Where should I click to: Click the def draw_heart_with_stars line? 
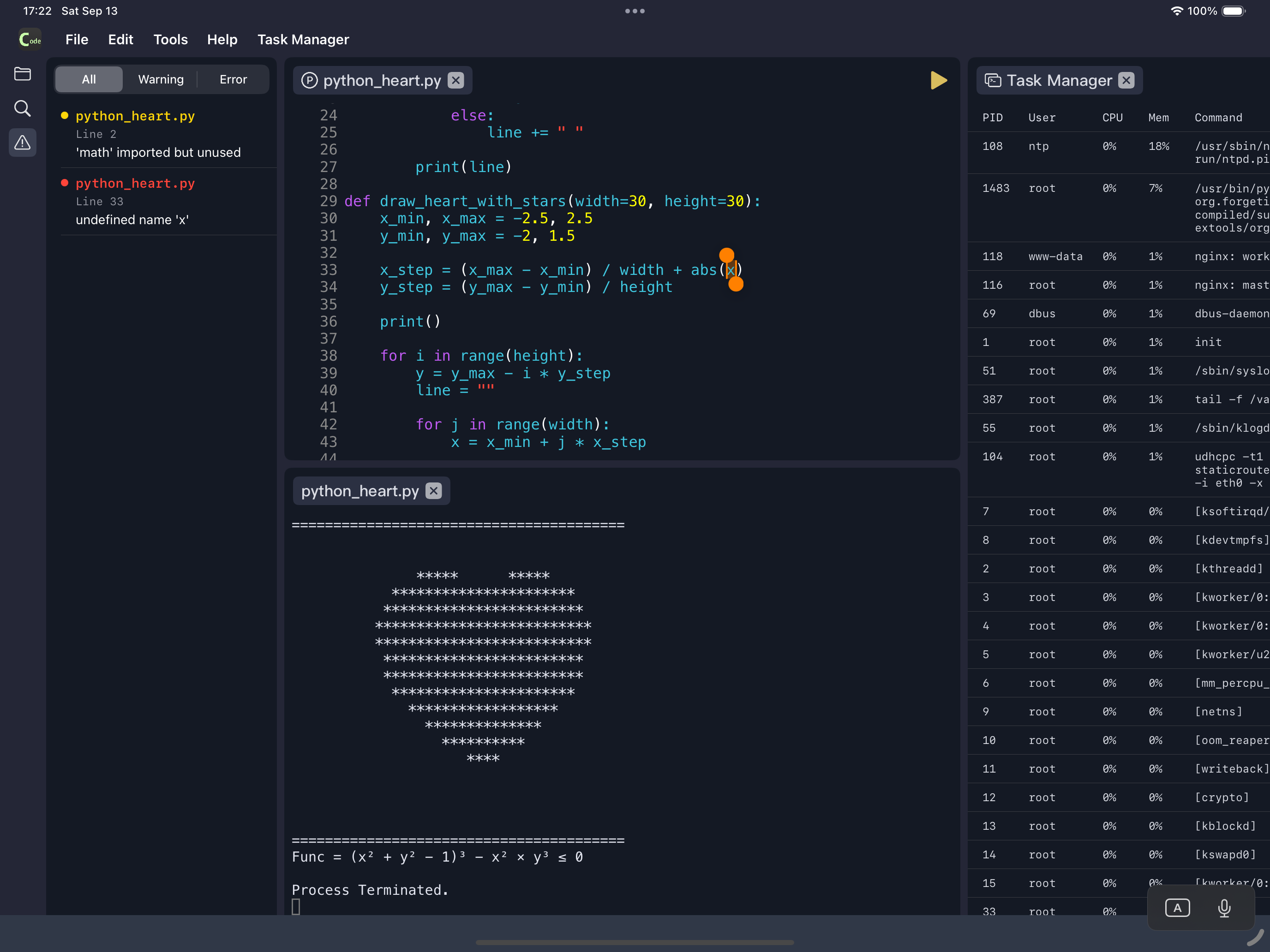(x=552, y=202)
